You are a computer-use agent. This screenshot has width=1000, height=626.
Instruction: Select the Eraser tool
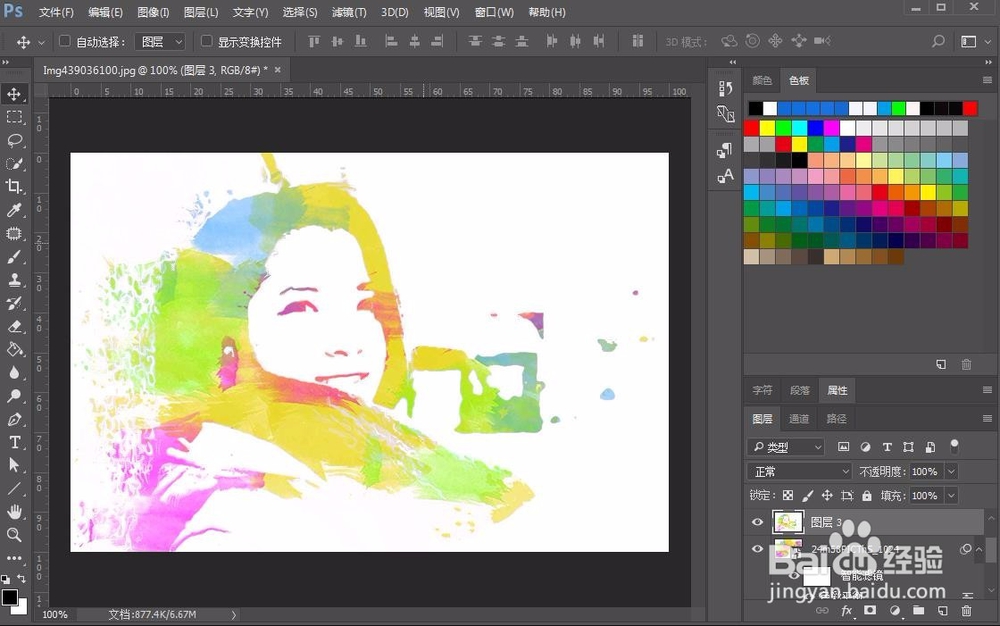[14, 326]
